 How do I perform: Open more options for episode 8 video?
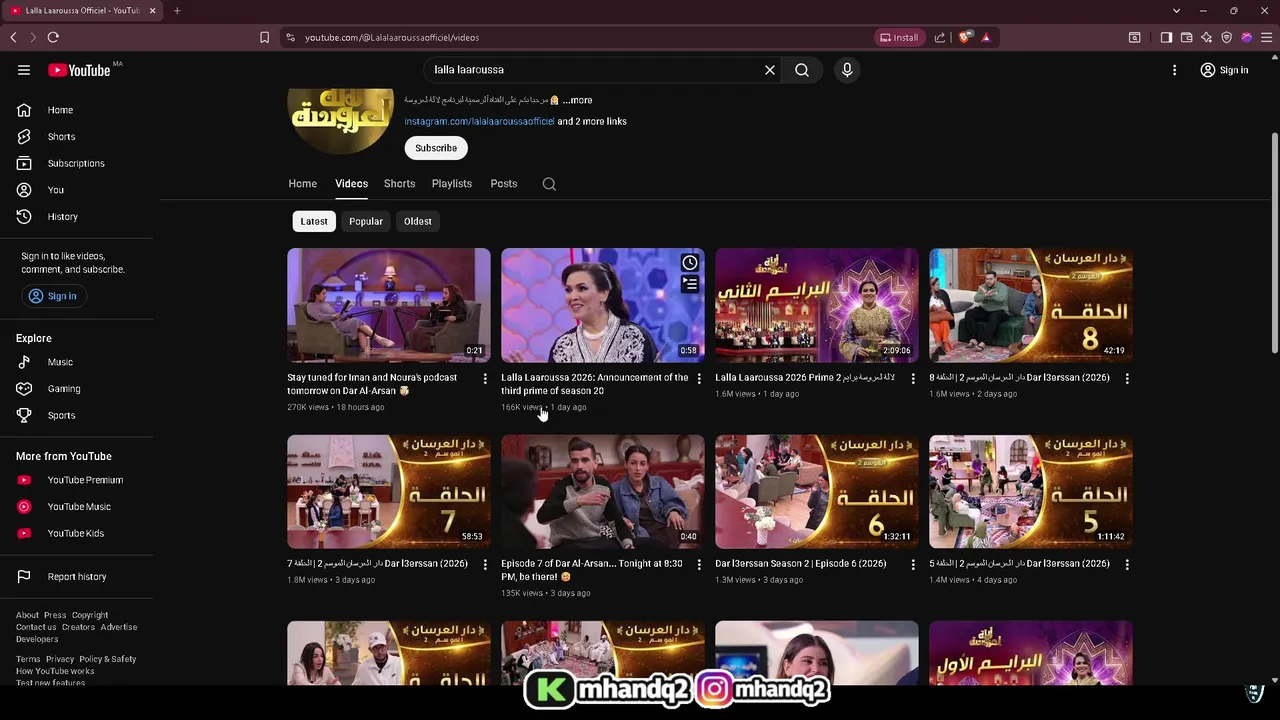click(1127, 379)
